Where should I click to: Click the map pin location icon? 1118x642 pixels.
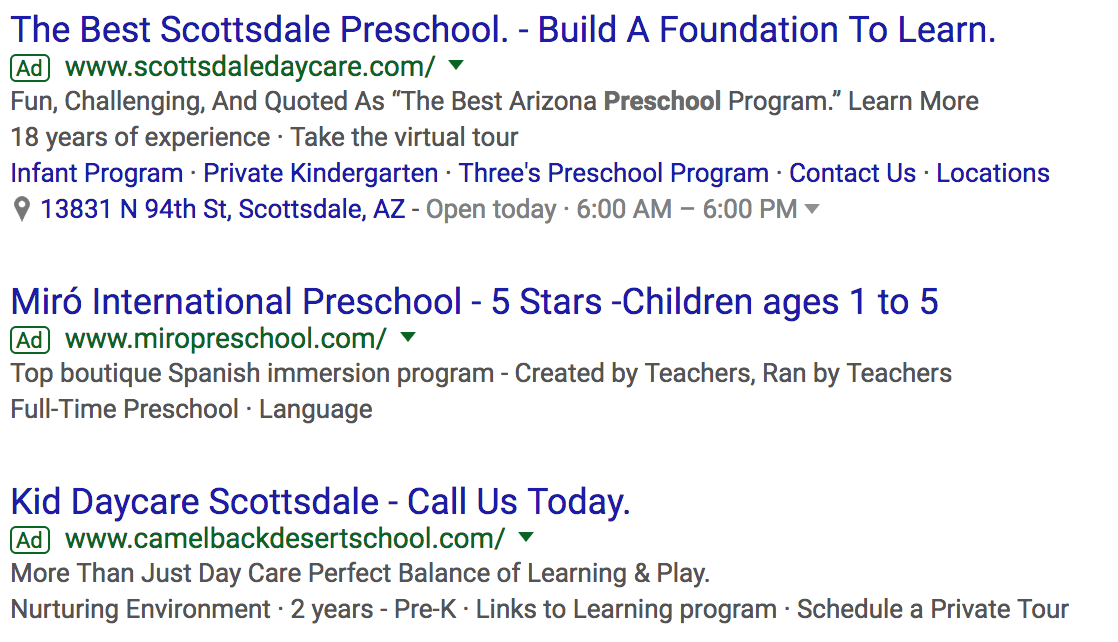pos(22,210)
